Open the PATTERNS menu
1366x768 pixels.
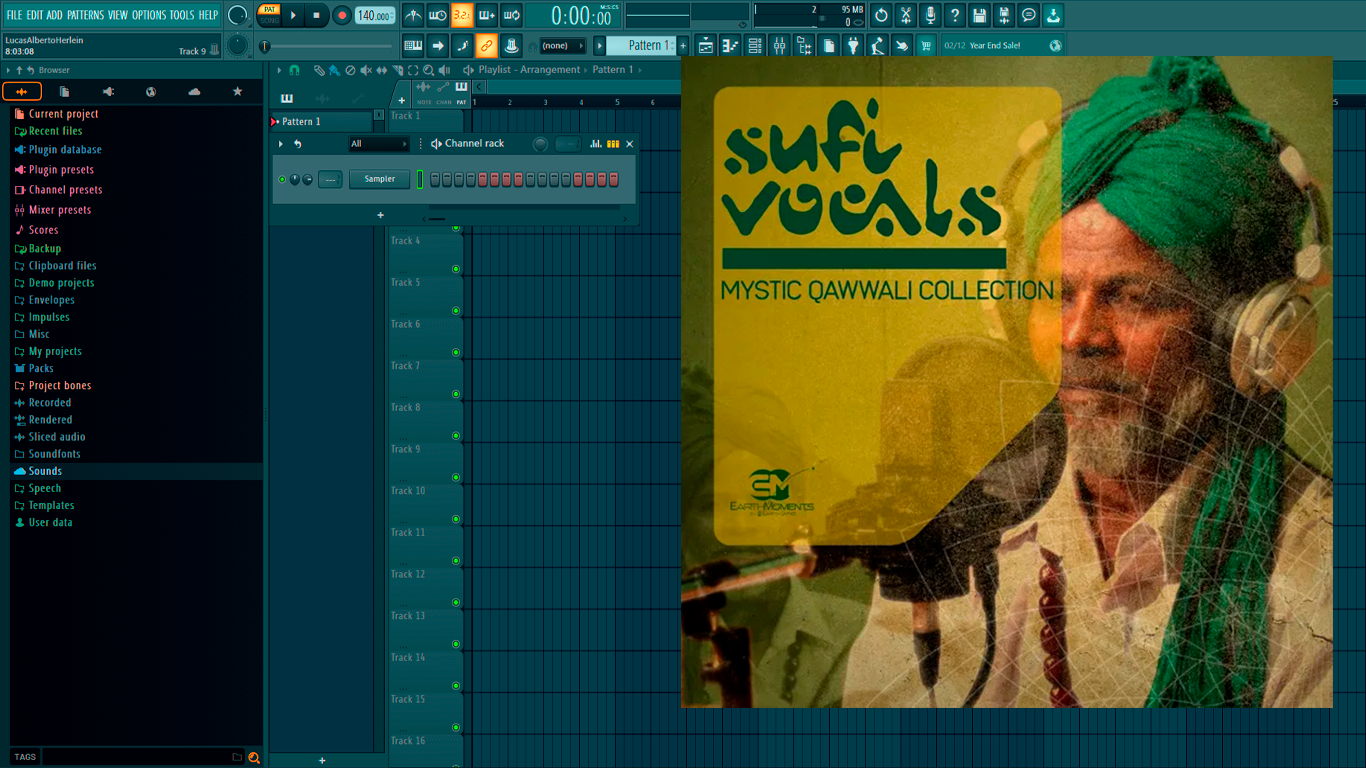click(x=85, y=15)
